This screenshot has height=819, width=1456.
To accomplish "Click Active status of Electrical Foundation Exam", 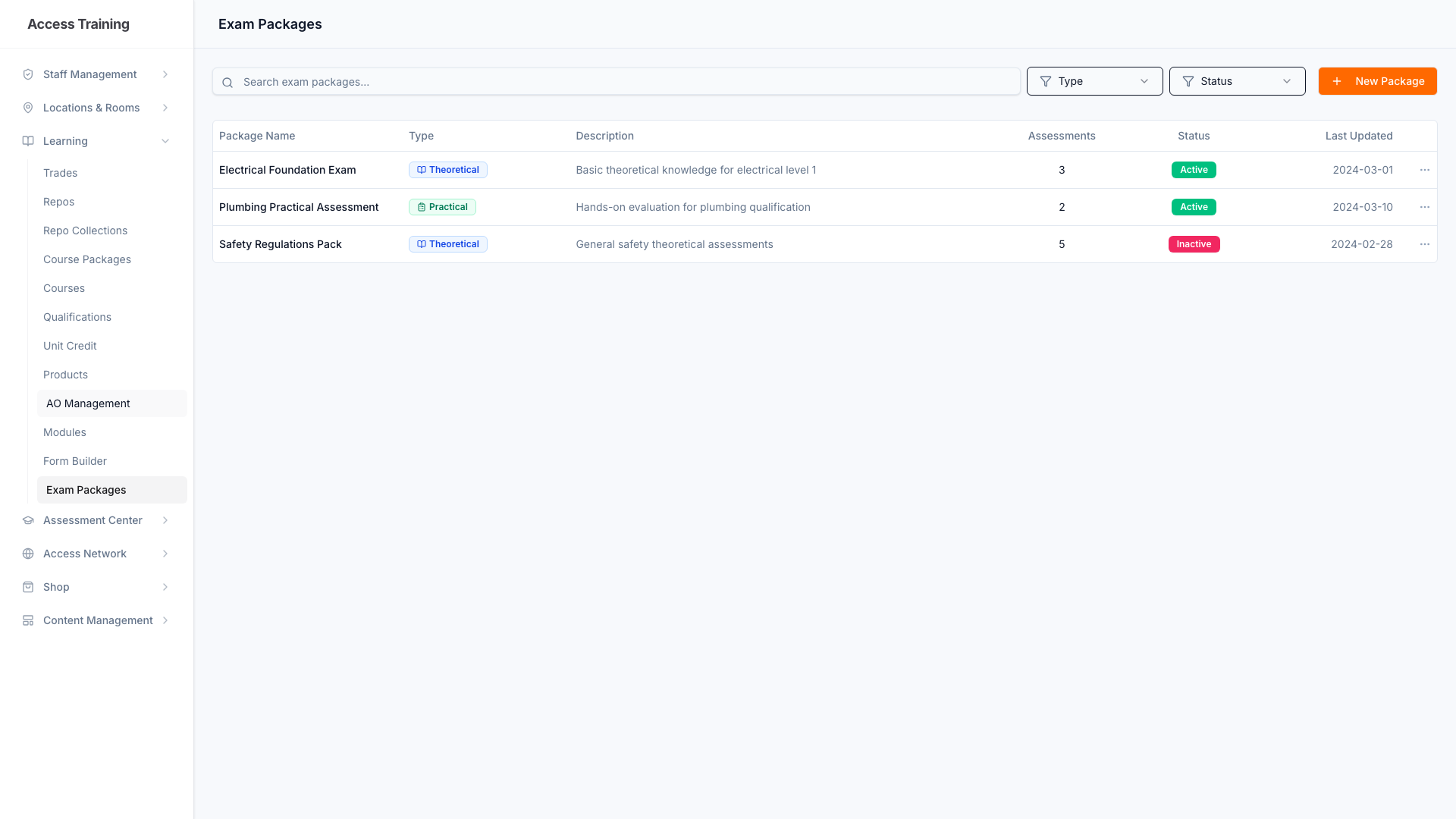I will click(1194, 170).
